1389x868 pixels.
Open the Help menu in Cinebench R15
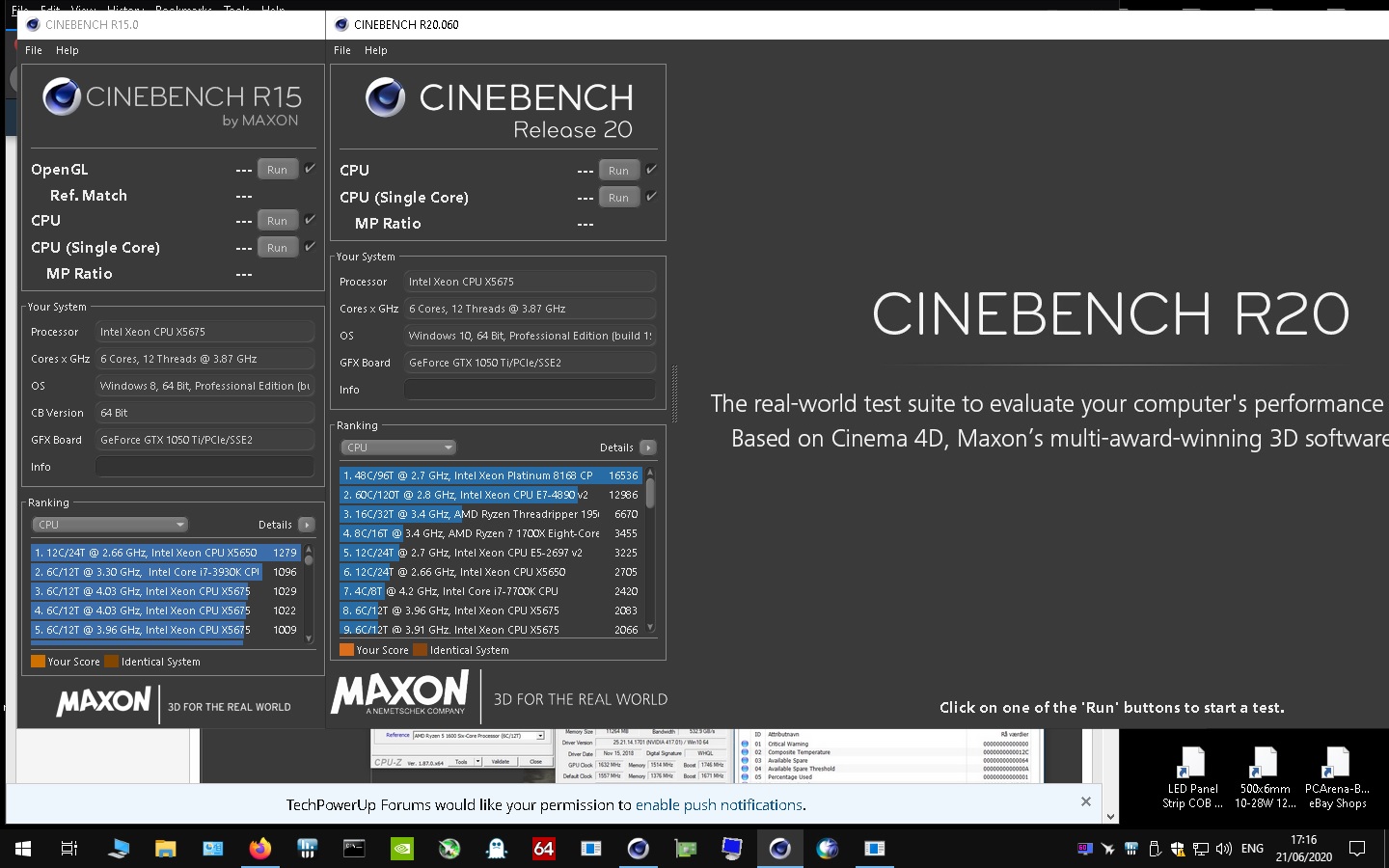point(68,50)
